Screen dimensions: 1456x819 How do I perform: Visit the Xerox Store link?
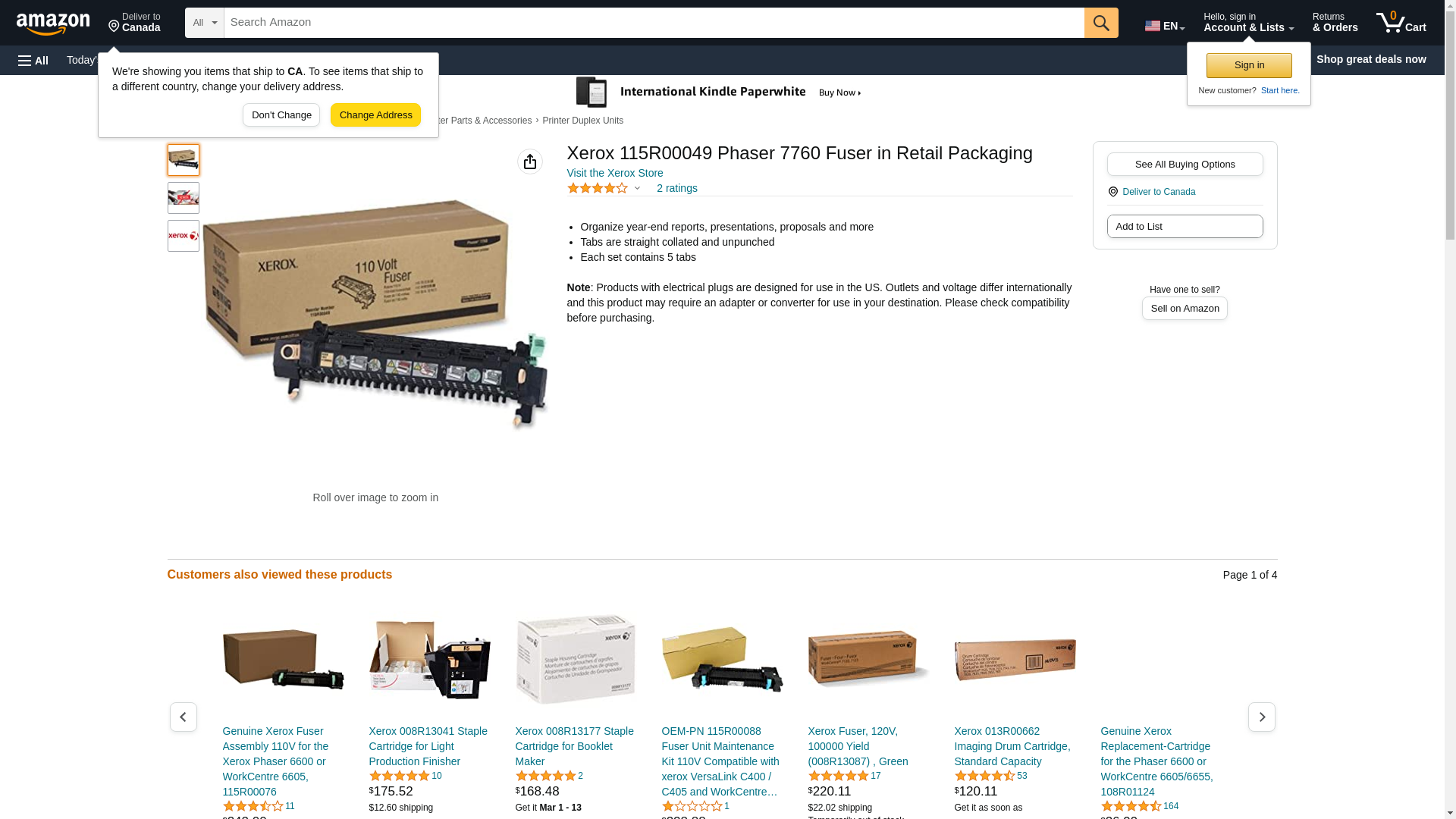[615, 173]
